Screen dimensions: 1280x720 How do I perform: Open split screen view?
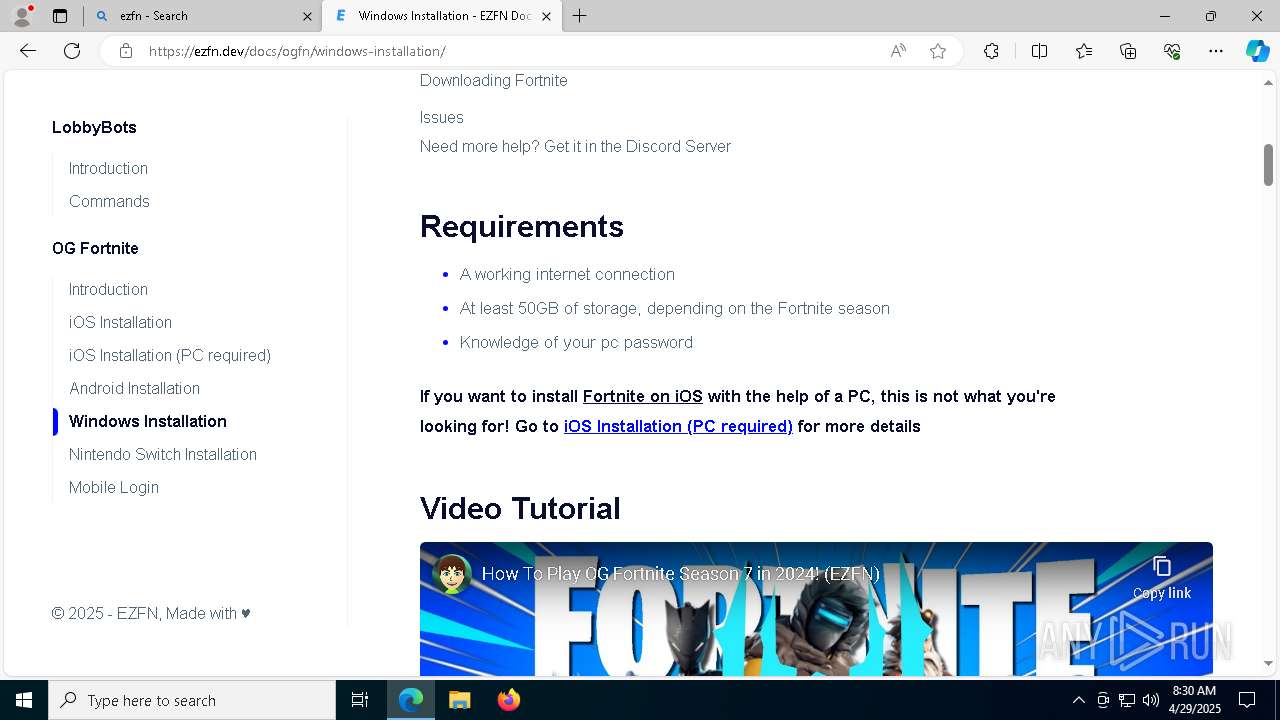[1039, 51]
